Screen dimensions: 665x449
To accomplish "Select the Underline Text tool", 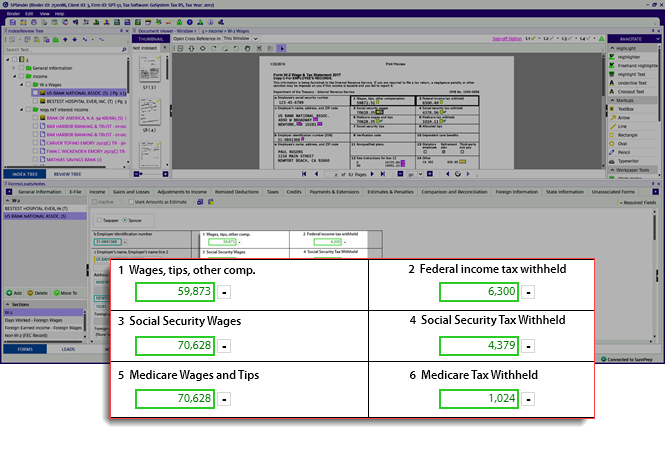I will click(634, 81).
